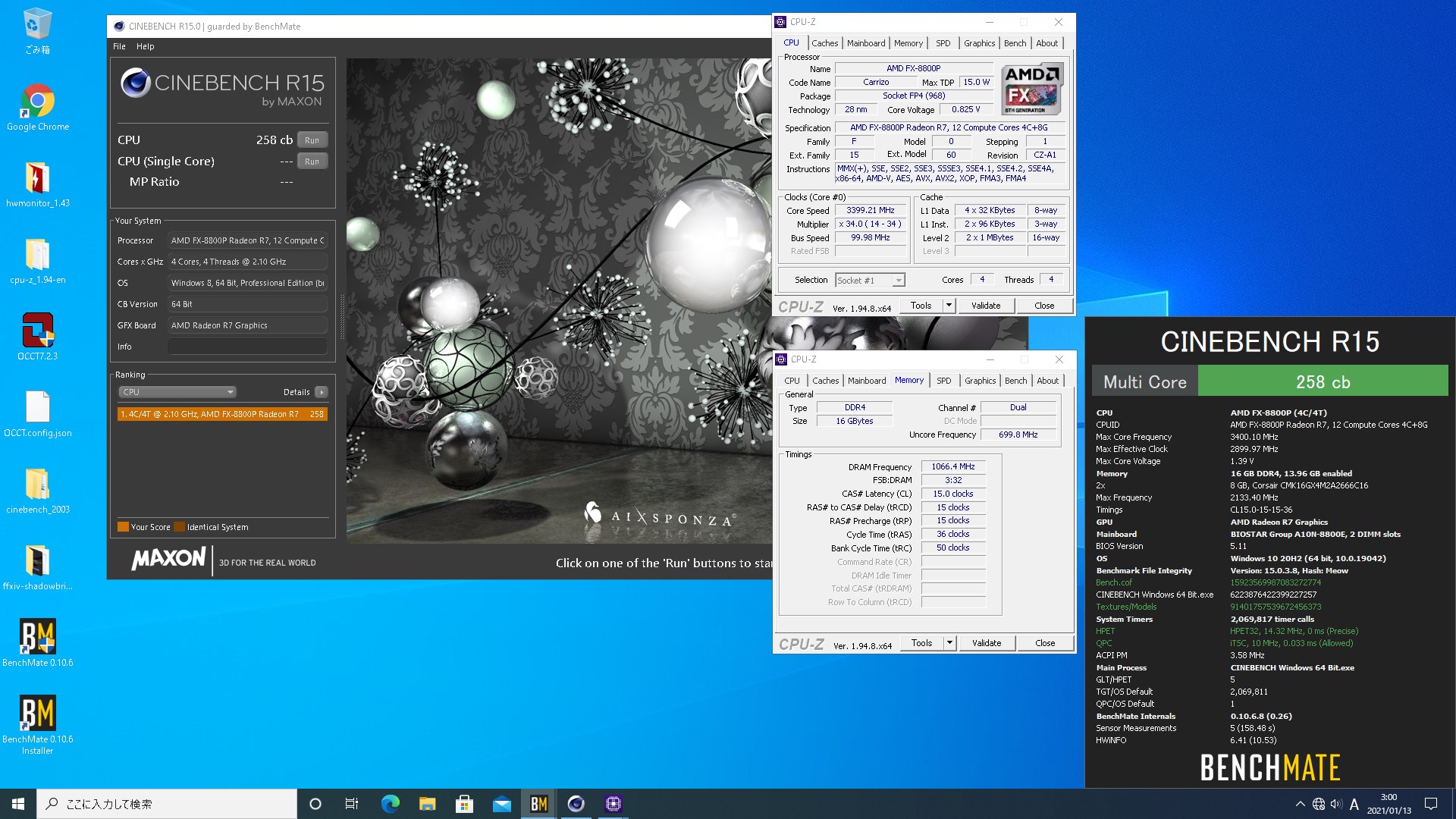The image size is (1456, 819).
Task: Open cinebench_2003 folder icon
Action: point(37,491)
